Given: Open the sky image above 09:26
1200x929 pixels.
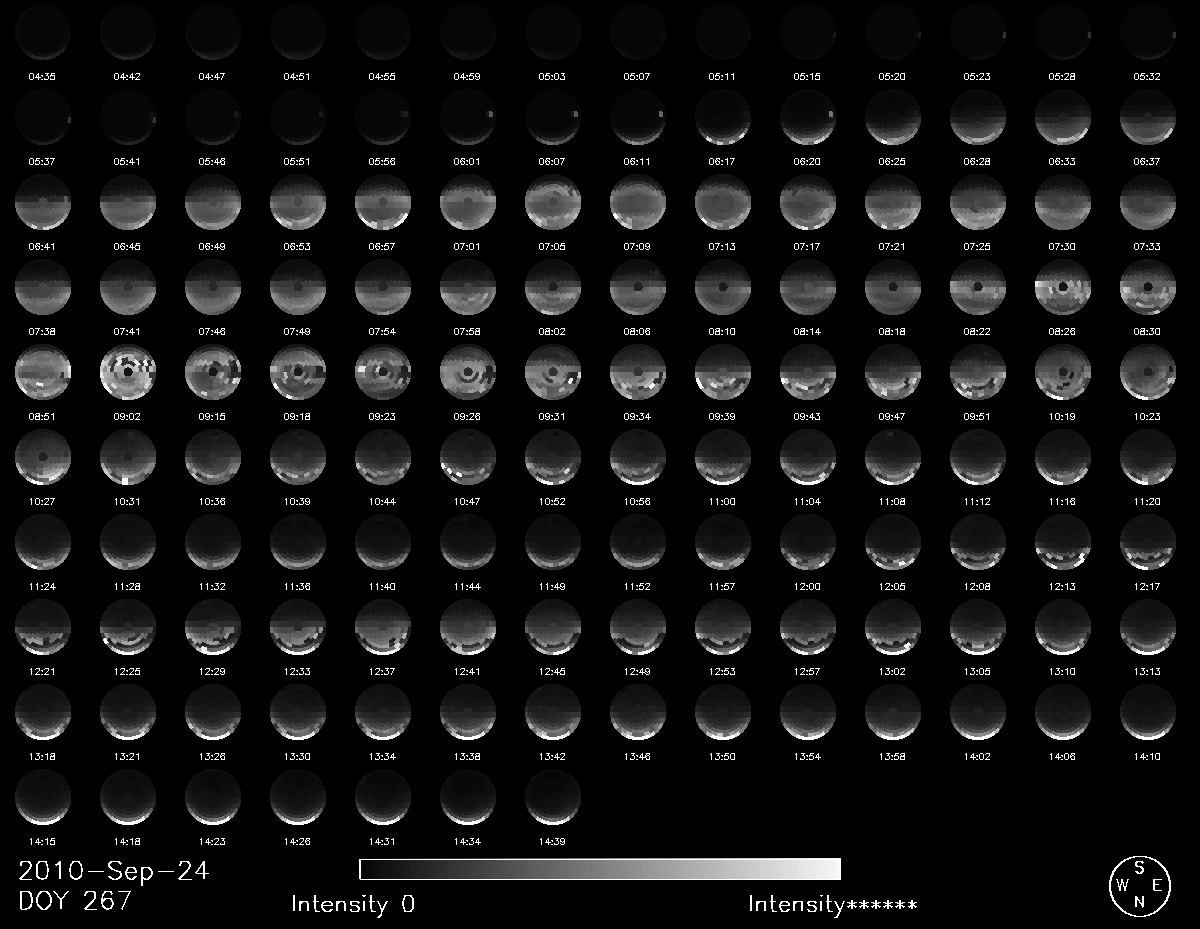Looking at the screenshot, I should point(468,373).
